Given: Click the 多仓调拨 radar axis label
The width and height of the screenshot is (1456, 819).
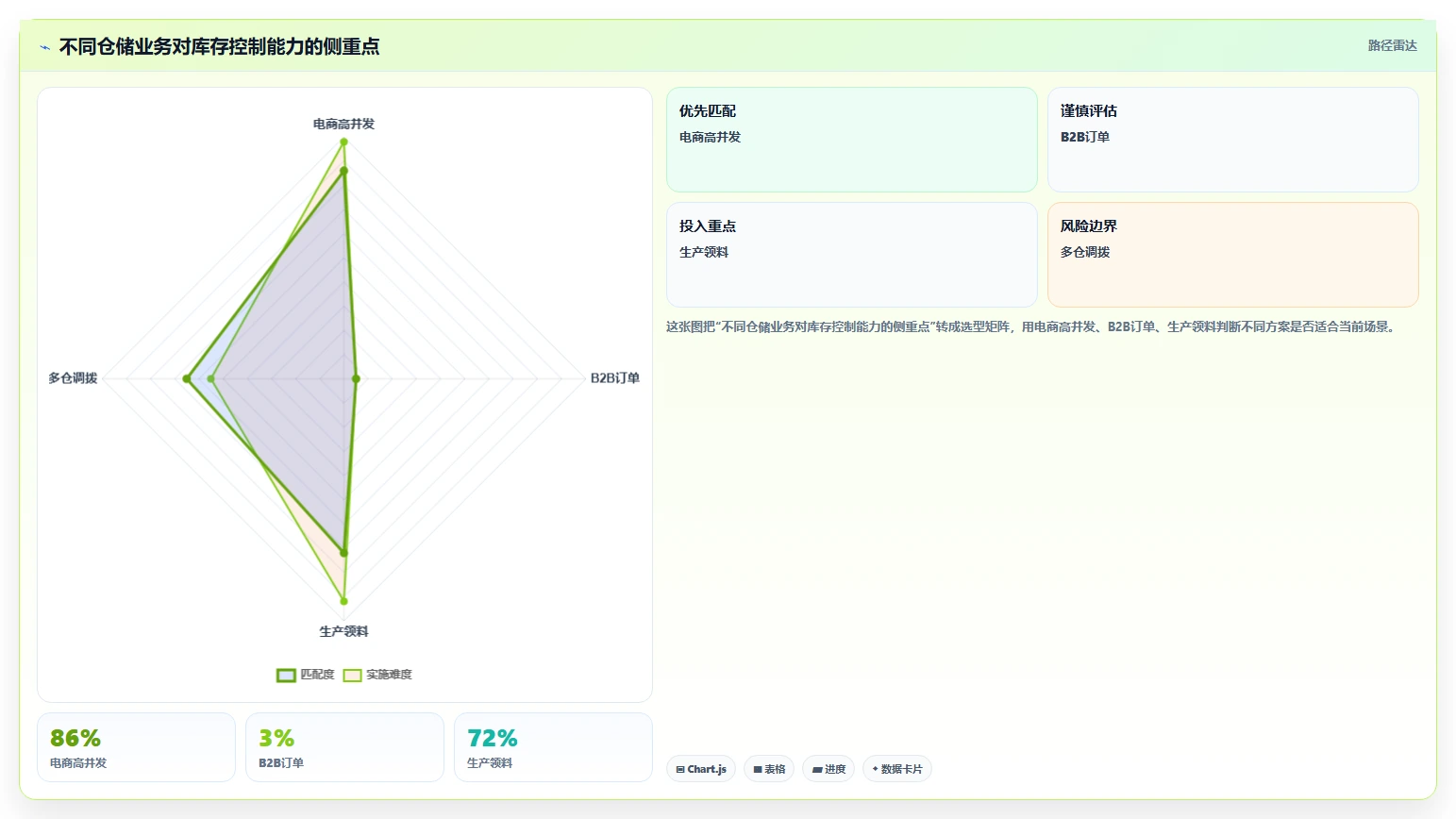Looking at the screenshot, I should click(x=73, y=377).
